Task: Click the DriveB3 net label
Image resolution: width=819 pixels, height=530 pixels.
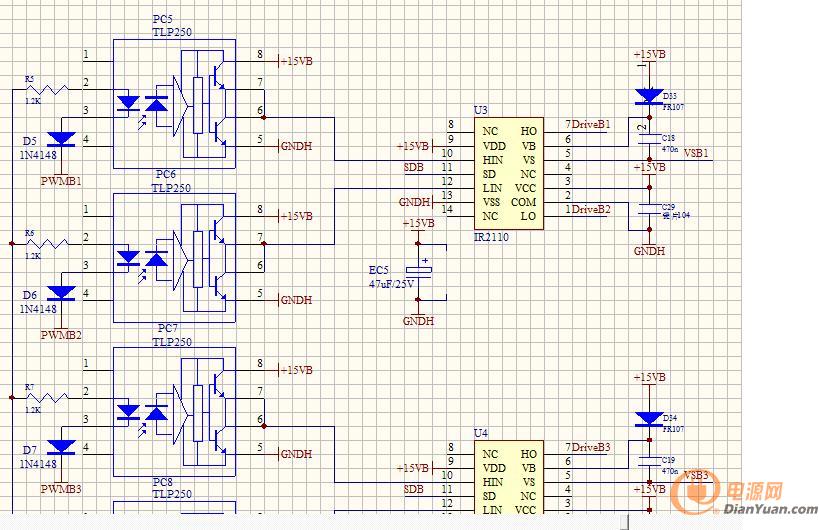Action: [x=591, y=447]
